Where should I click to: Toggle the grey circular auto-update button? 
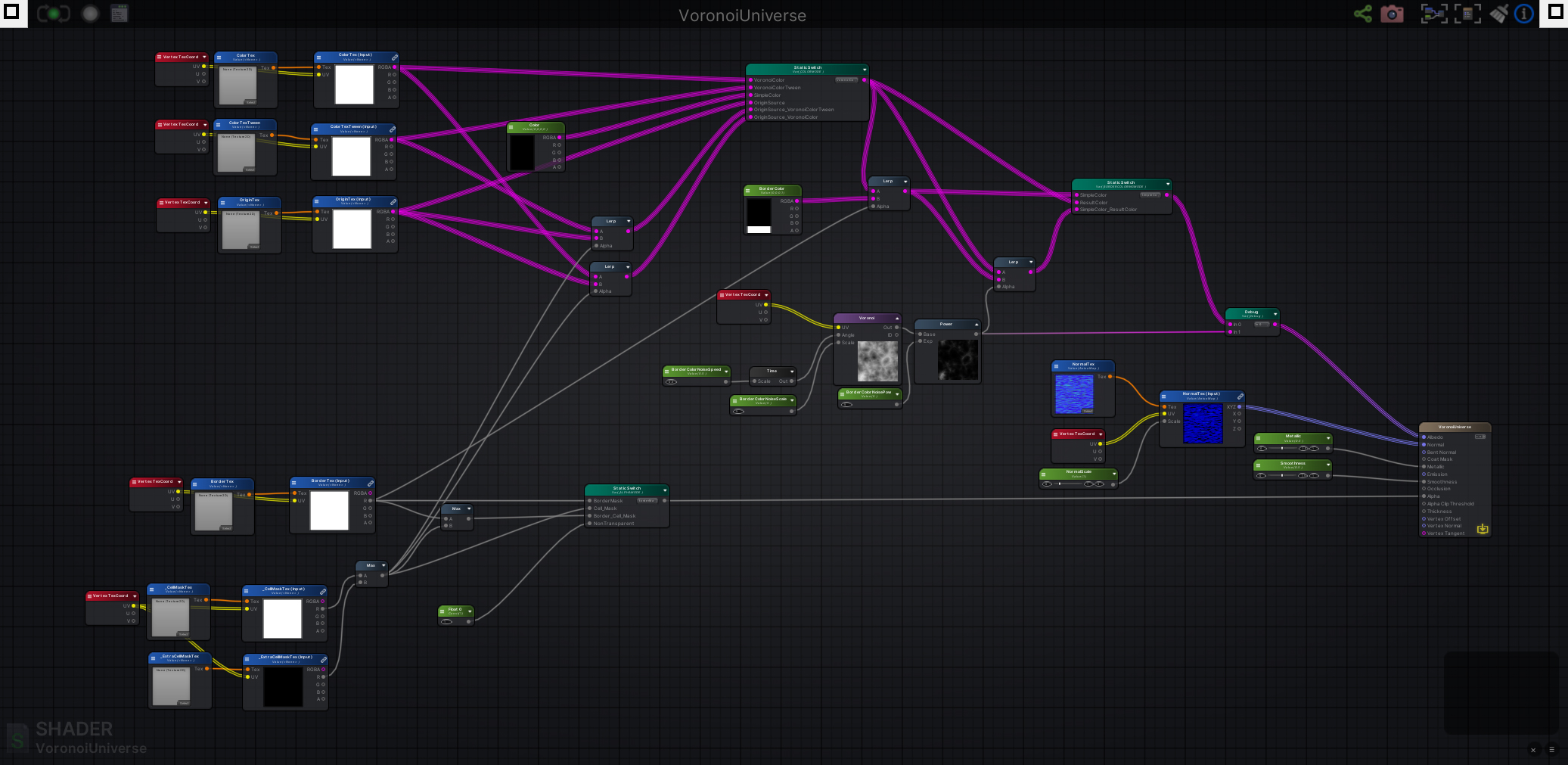90,14
